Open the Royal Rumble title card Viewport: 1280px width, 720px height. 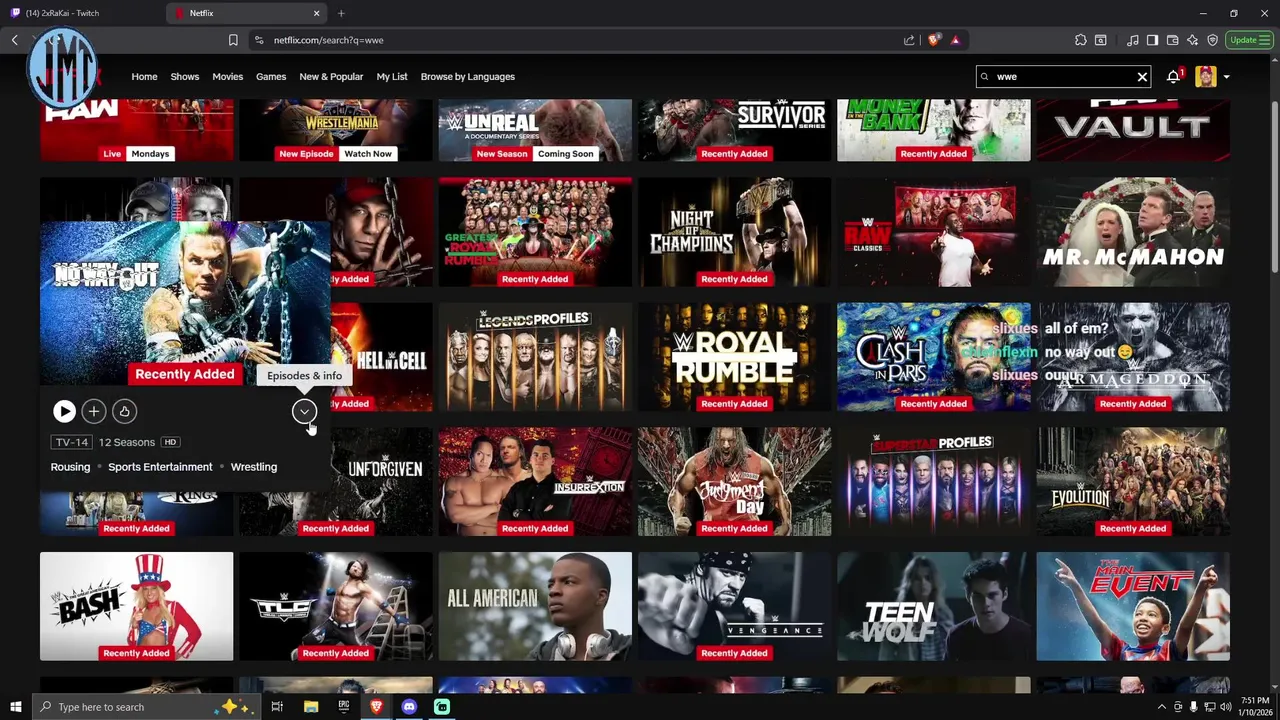coord(734,357)
